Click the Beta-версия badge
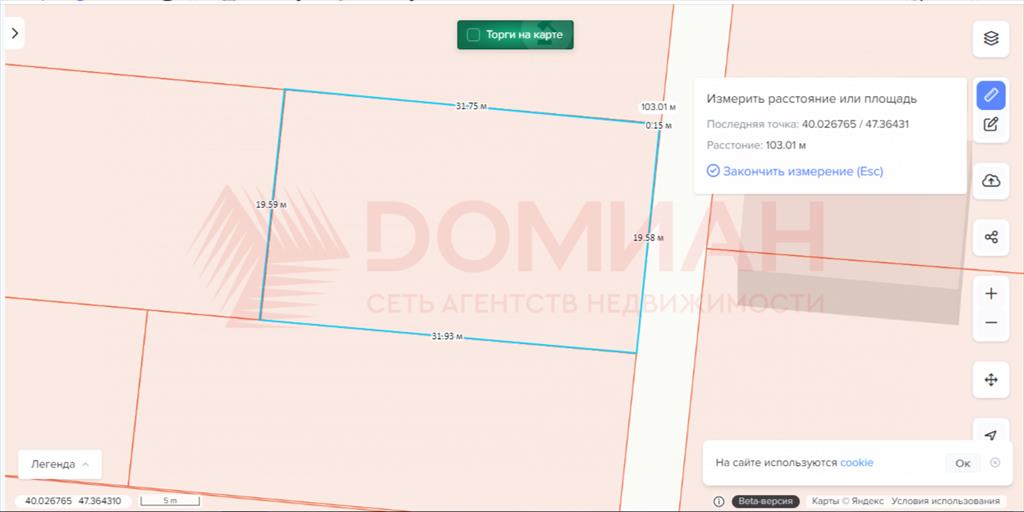1024x512 pixels. tap(766, 501)
